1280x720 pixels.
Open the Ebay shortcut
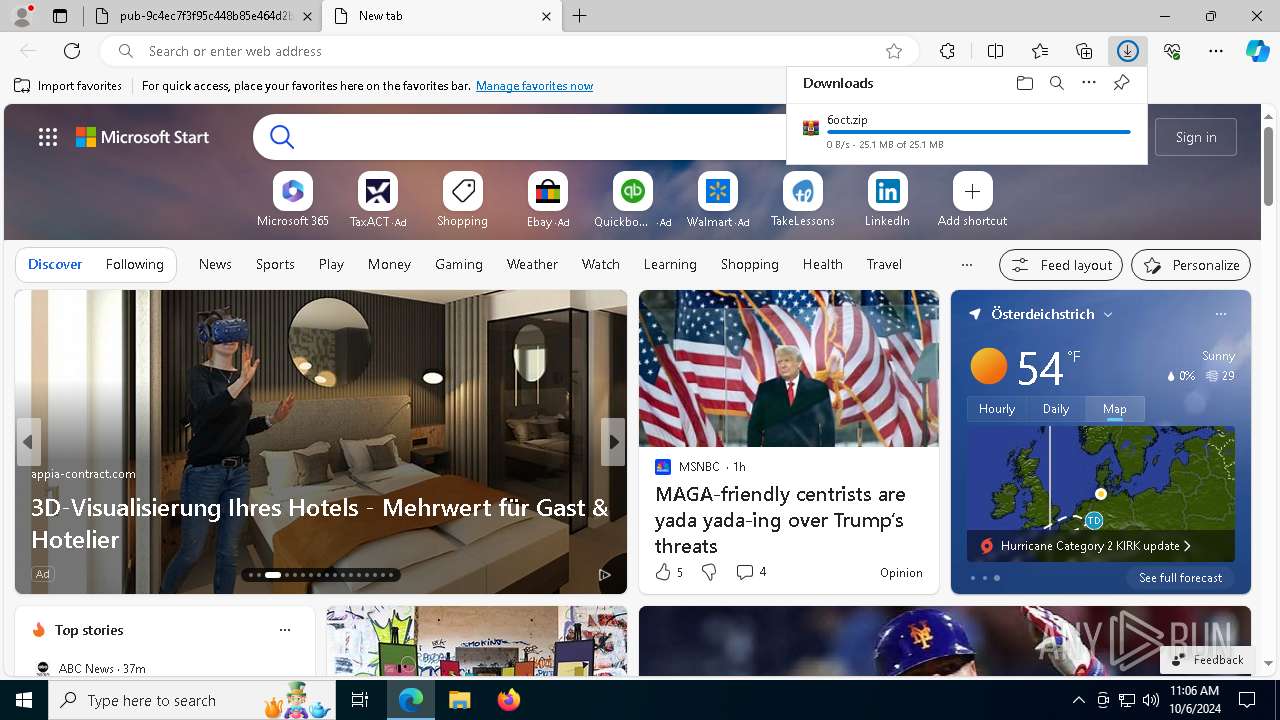coord(548,200)
